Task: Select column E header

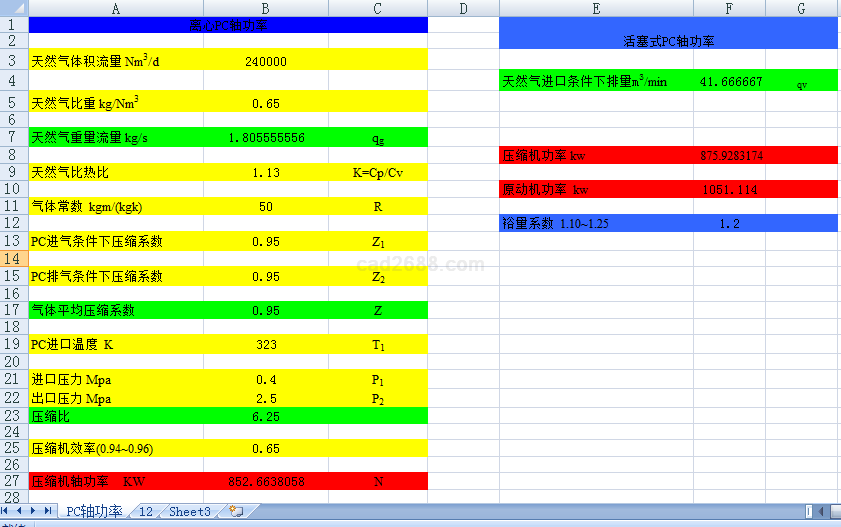Action: 596,9
